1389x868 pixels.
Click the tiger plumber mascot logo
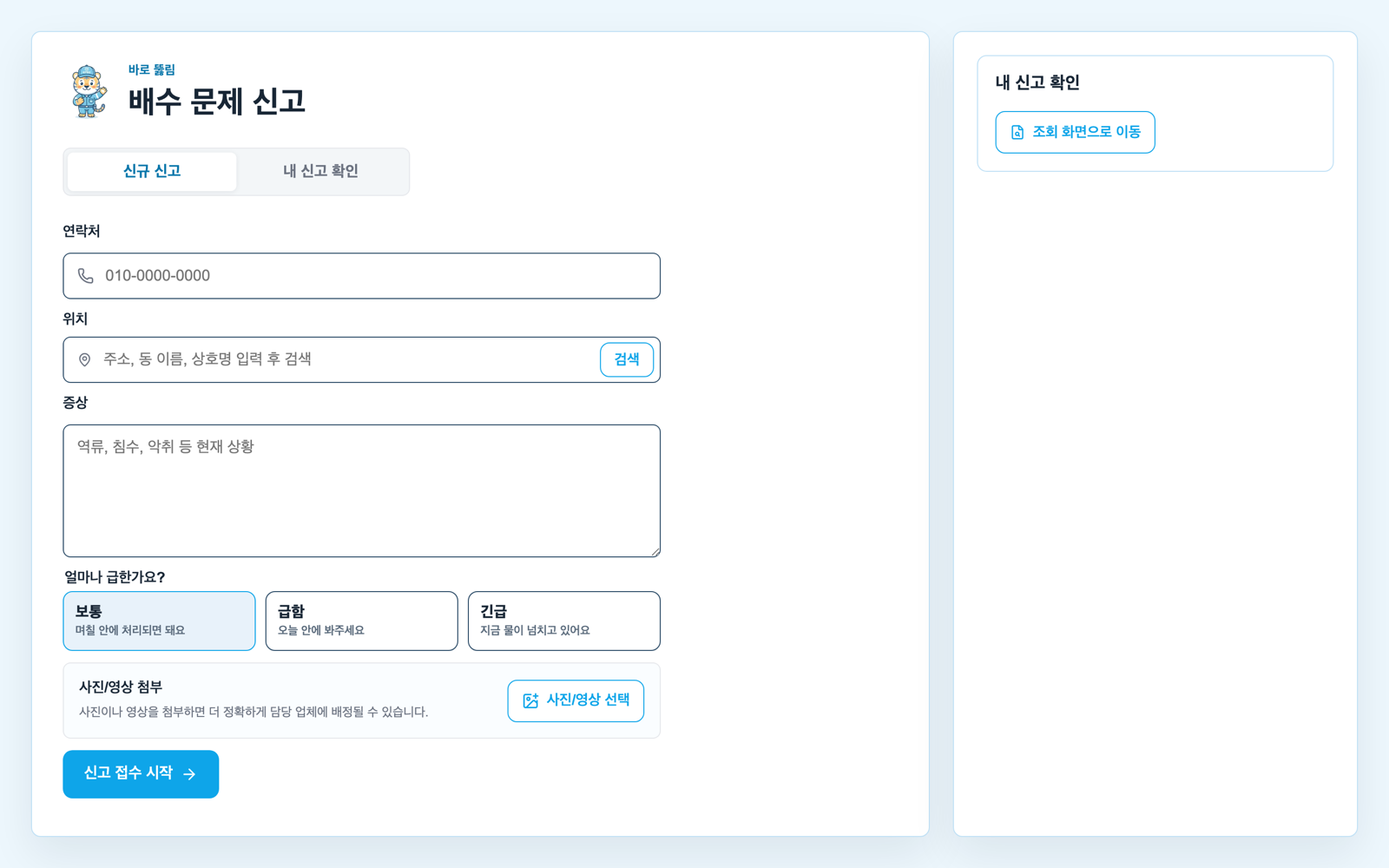pyautogui.click(x=89, y=91)
